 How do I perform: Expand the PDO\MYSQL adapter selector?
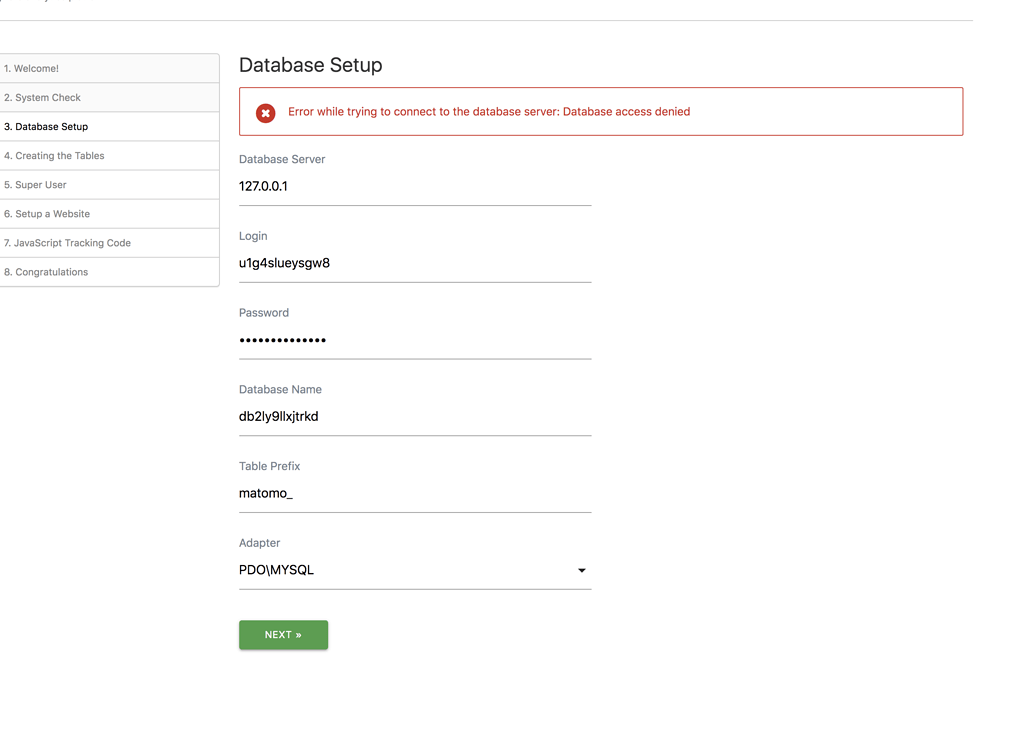pos(415,570)
